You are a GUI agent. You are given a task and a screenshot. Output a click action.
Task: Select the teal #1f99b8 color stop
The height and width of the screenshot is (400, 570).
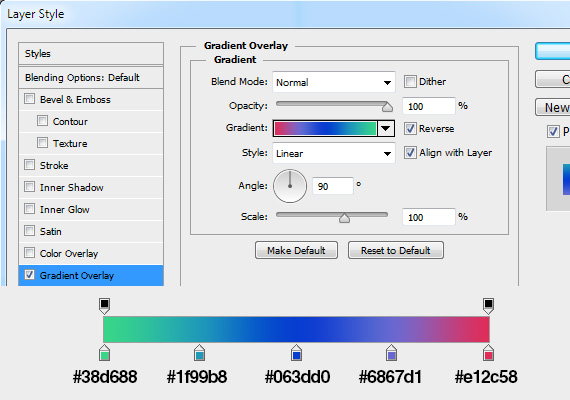pos(199,353)
